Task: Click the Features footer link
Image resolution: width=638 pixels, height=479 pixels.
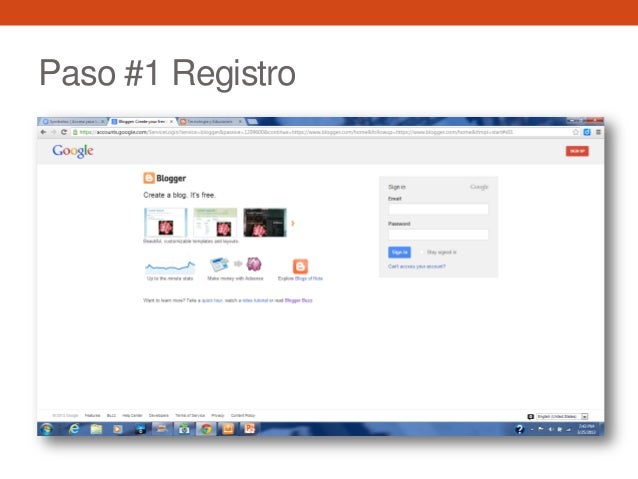Action: [x=92, y=416]
